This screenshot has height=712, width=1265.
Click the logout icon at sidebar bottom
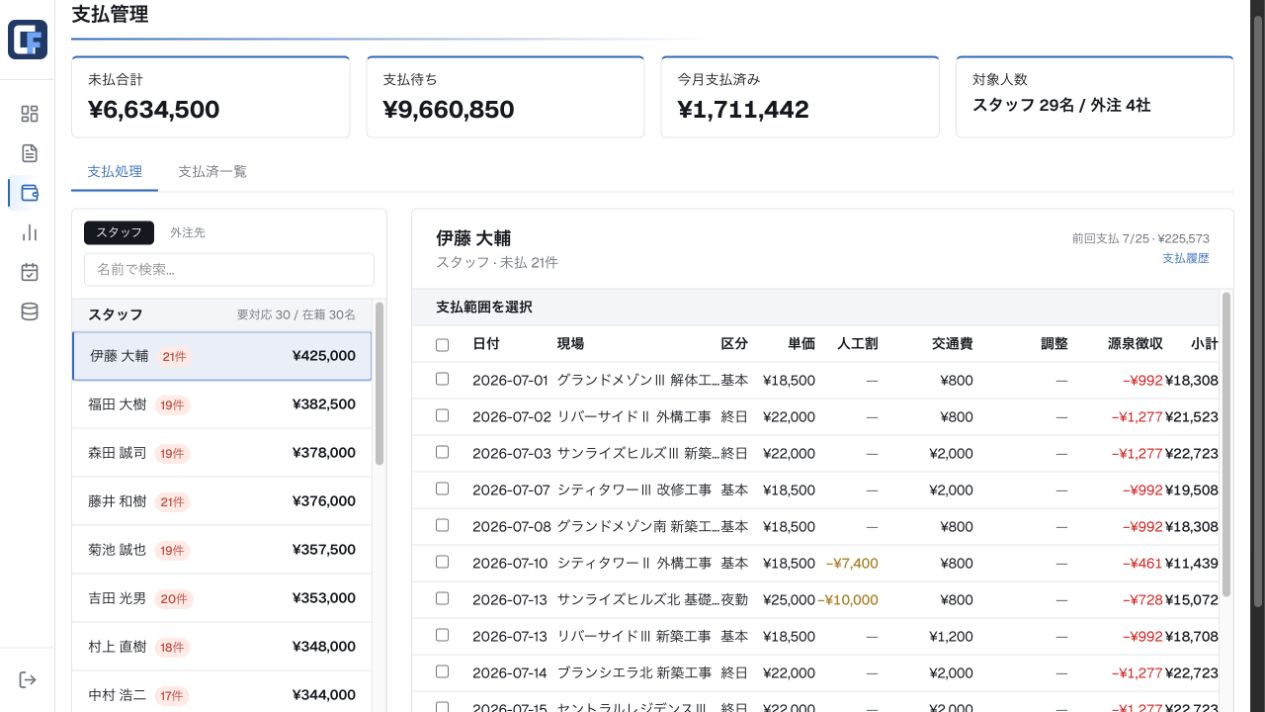pos(28,680)
